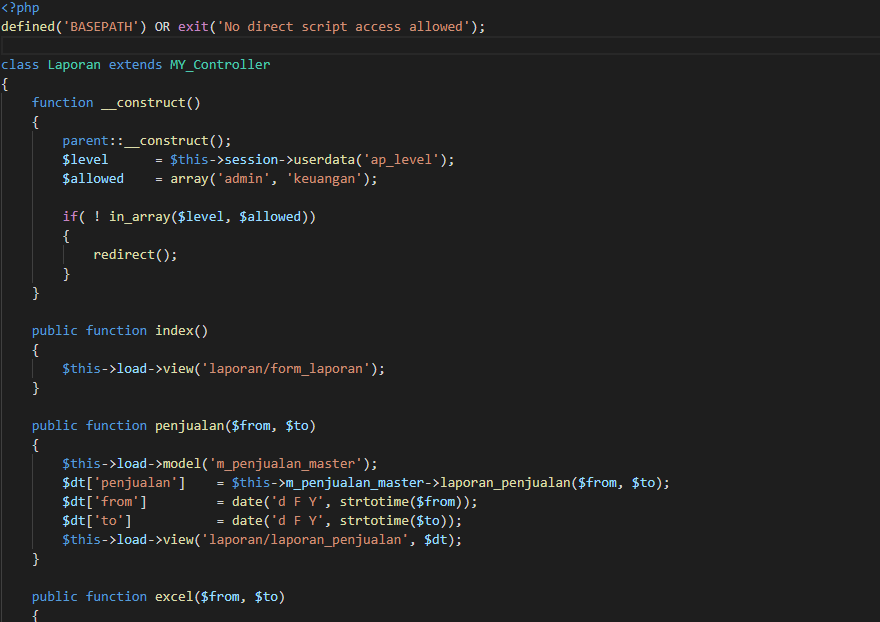Screen dimensions: 880x622
Task: Click the if keyword
Action: [x=70, y=217]
